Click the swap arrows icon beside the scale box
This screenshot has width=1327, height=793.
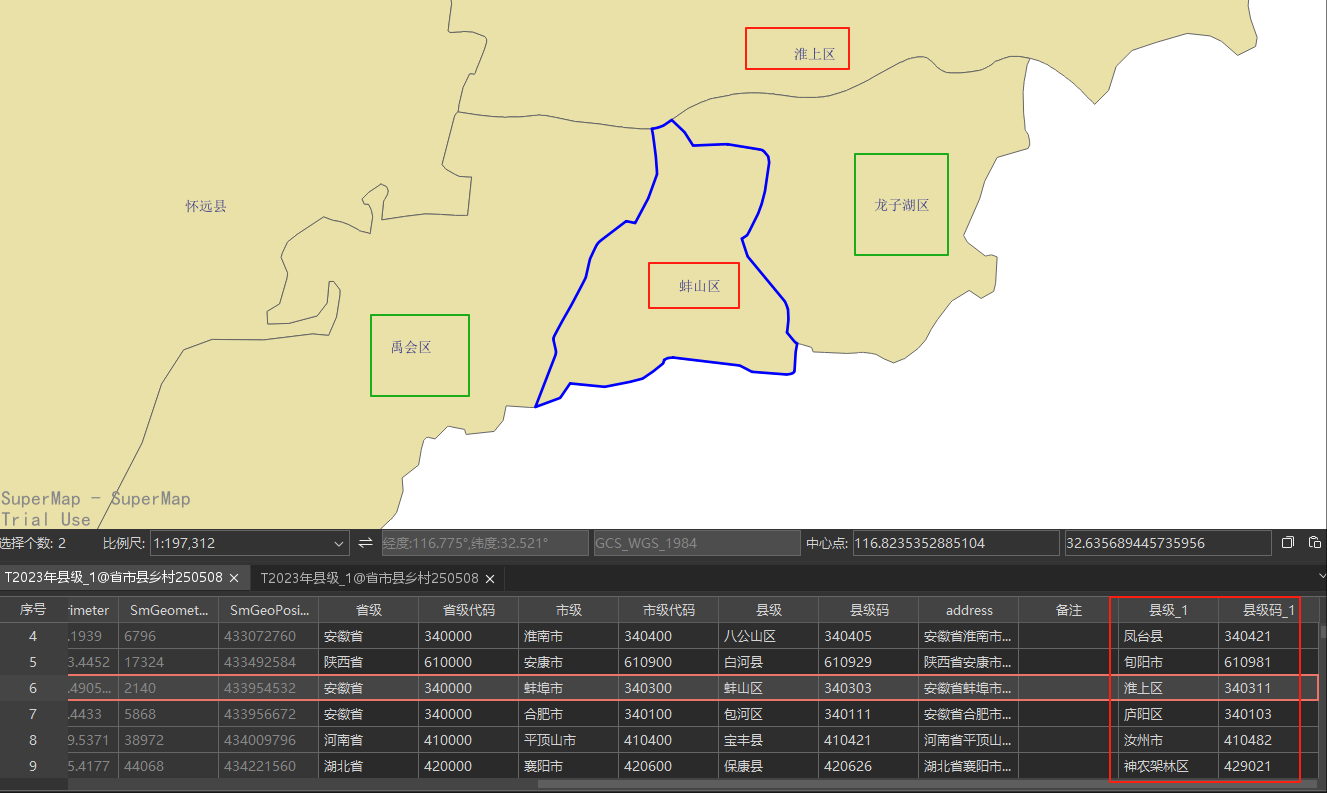366,543
